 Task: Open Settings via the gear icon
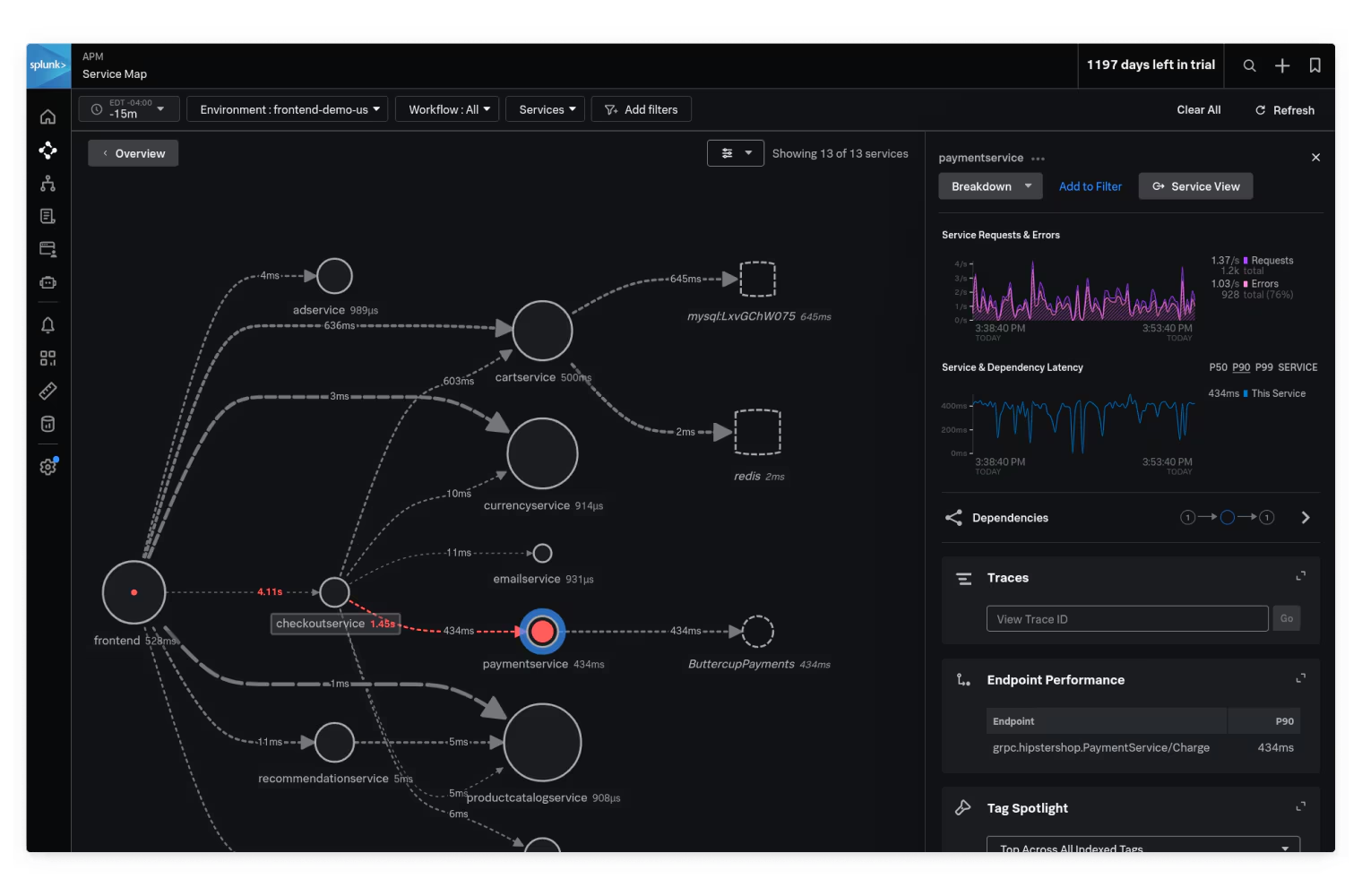coord(47,466)
